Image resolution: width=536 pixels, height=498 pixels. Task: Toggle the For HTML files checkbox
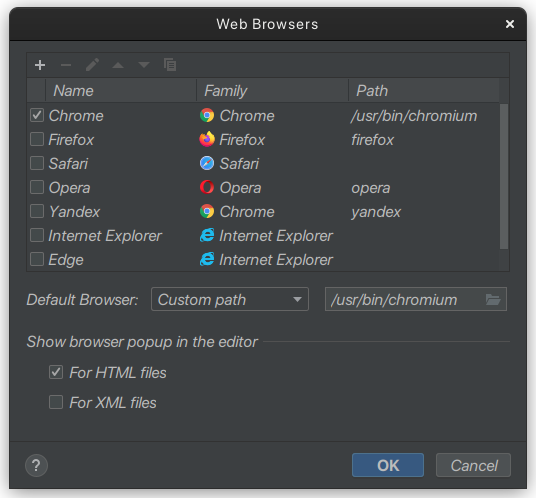pyautogui.click(x=56, y=372)
